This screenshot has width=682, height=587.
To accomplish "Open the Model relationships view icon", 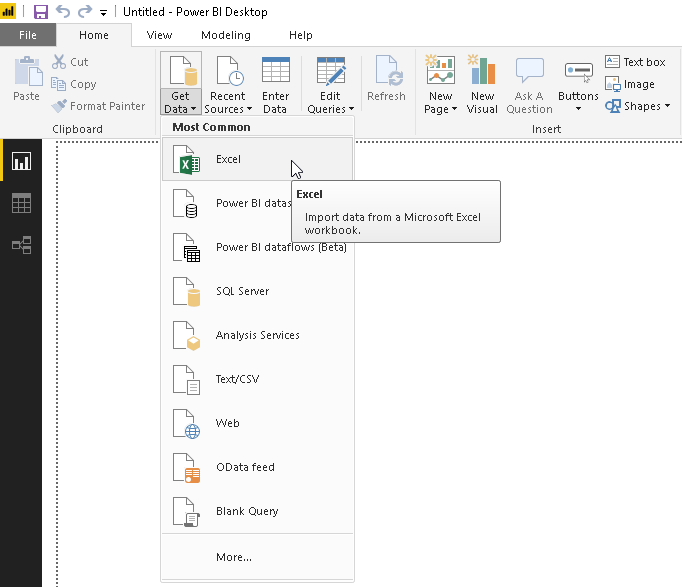I will coord(21,244).
